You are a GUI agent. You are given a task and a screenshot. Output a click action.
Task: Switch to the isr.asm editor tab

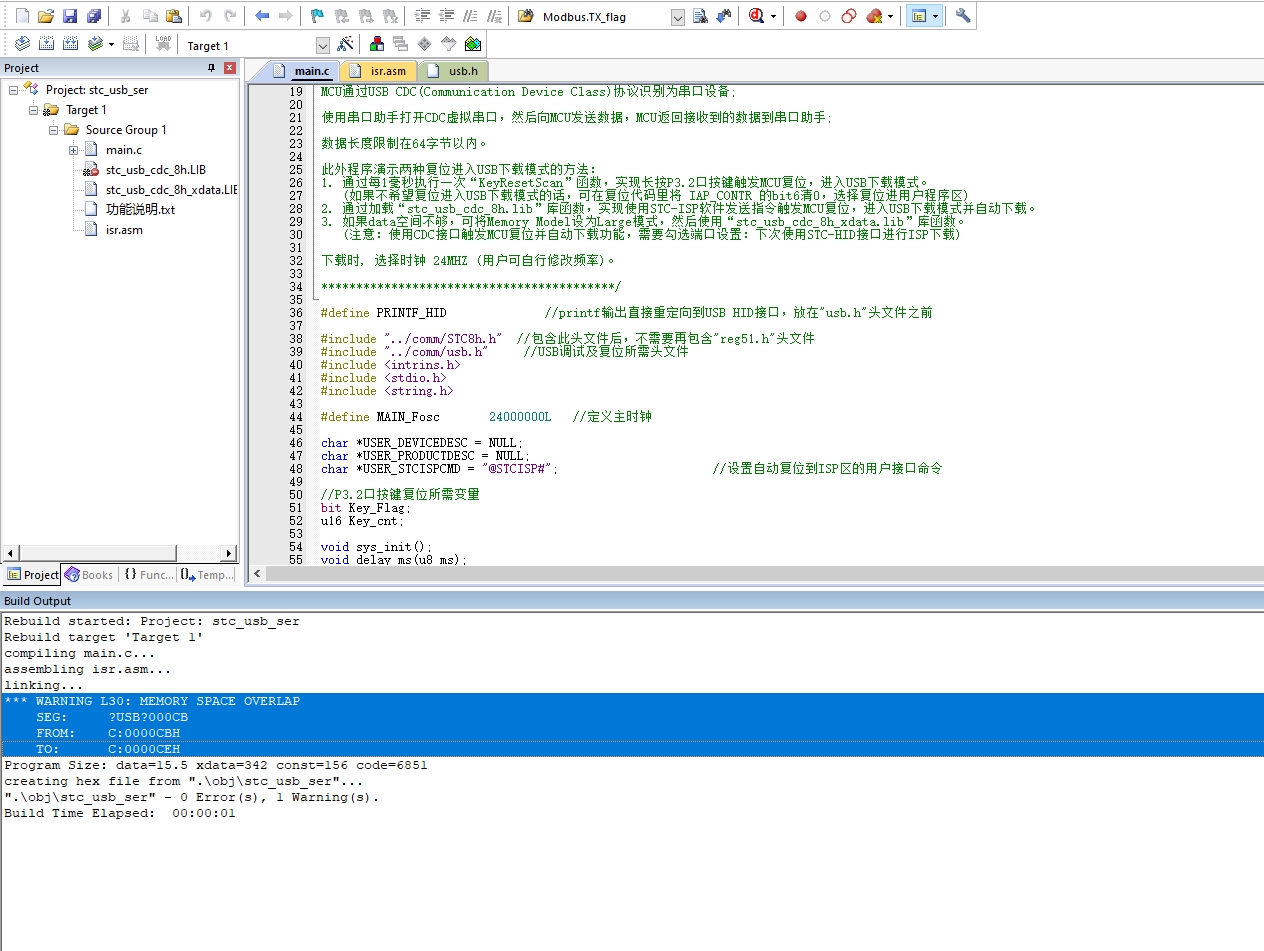(378, 71)
